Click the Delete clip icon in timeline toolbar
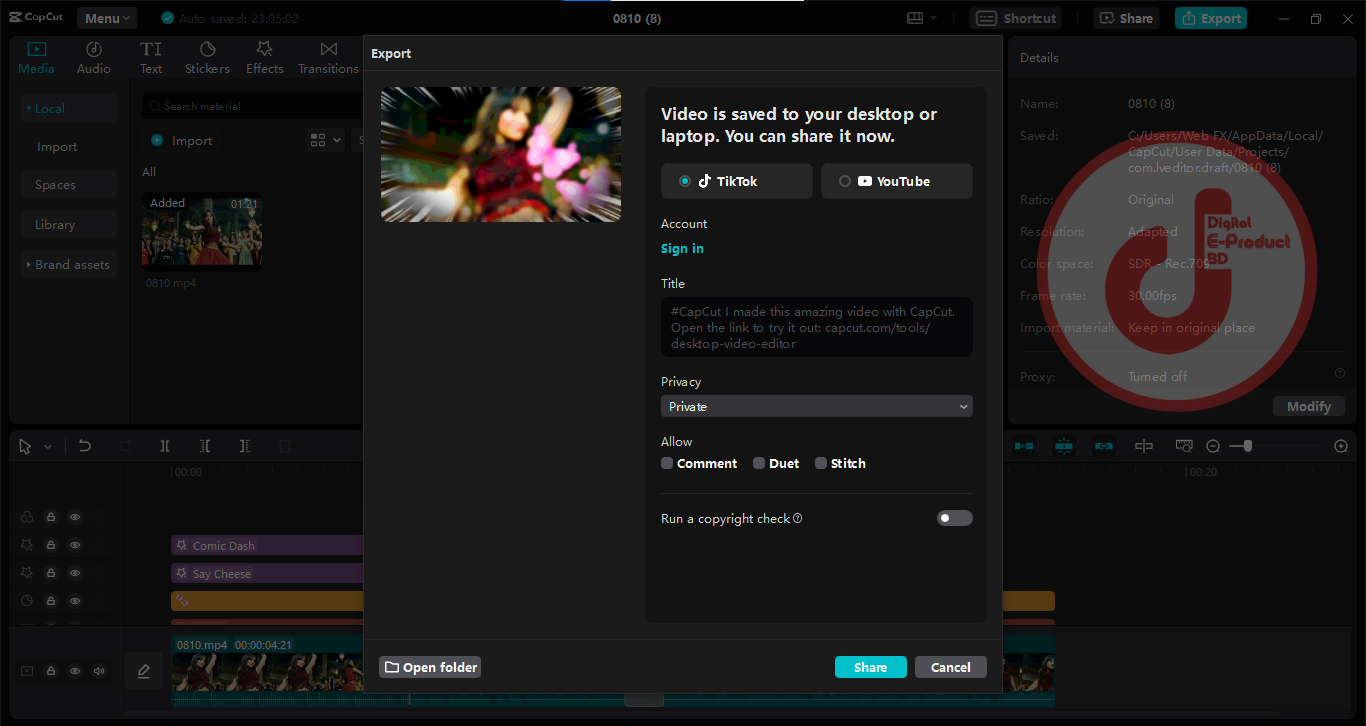The height and width of the screenshot is (726, 1366). coord(285,446)
